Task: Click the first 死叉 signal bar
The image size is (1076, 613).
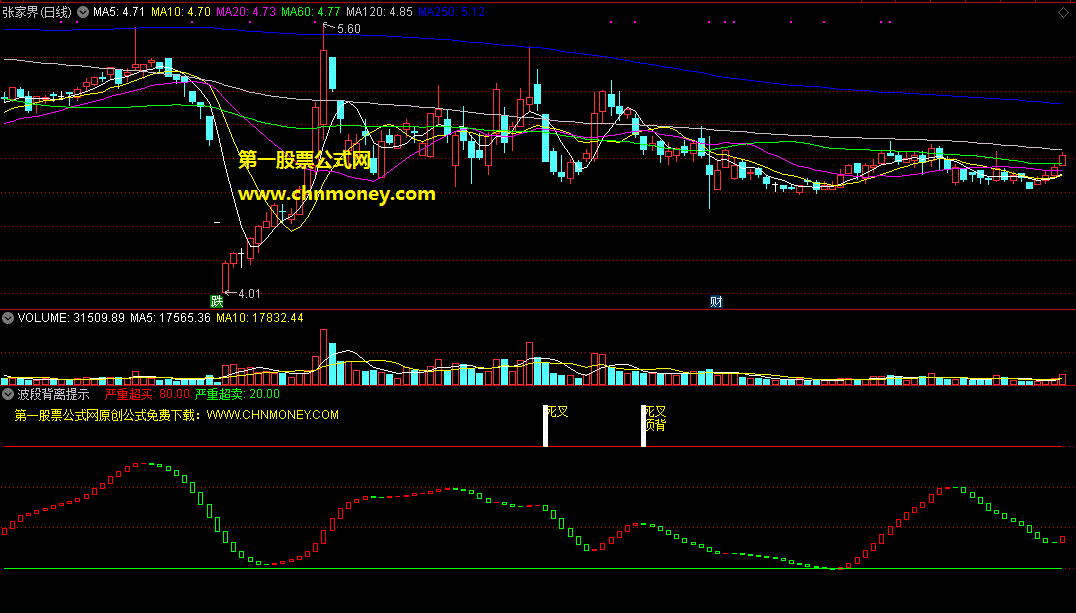Action: pyautogui.click(x=546, y=426)
